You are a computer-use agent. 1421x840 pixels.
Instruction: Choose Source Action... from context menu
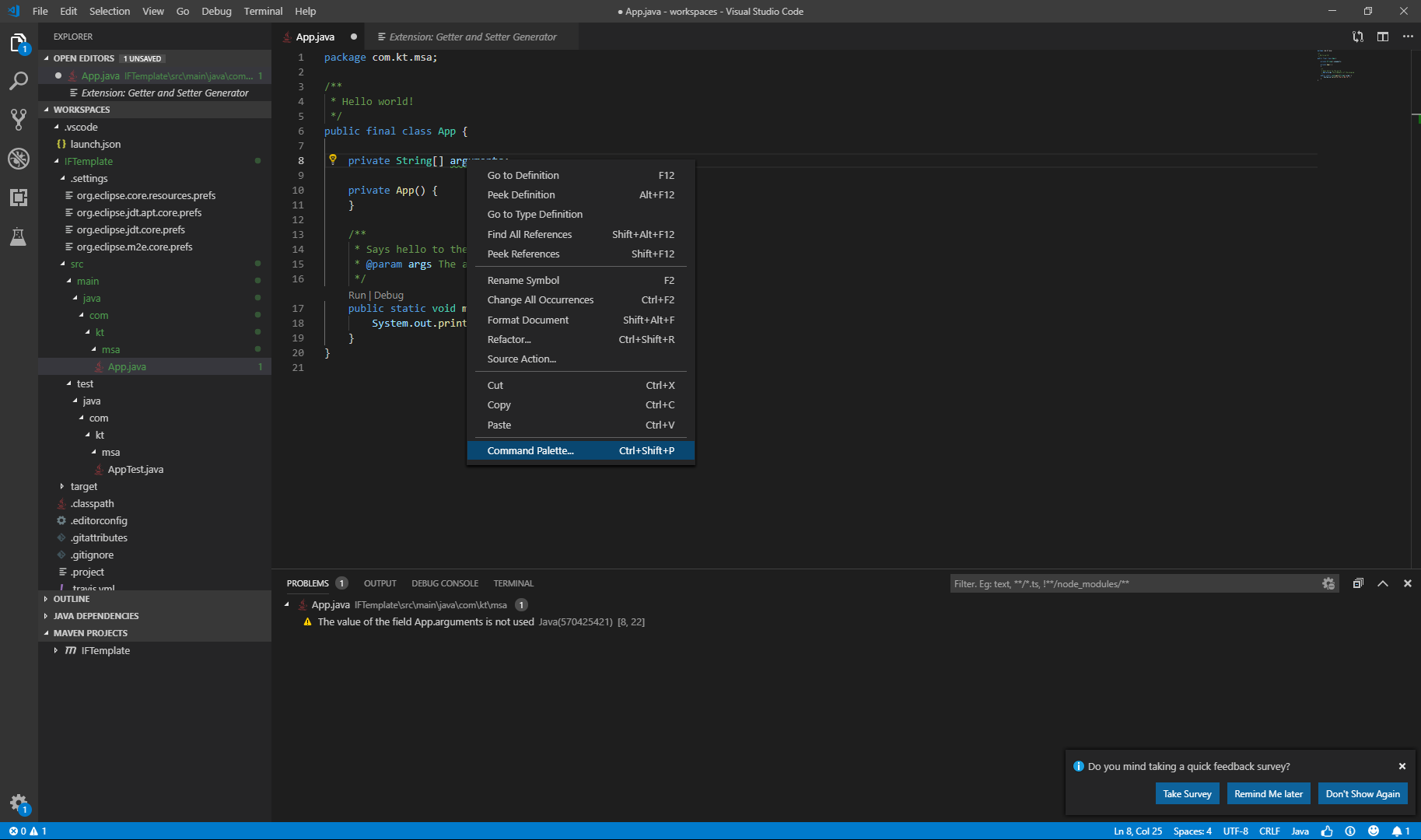pos(580,359)
